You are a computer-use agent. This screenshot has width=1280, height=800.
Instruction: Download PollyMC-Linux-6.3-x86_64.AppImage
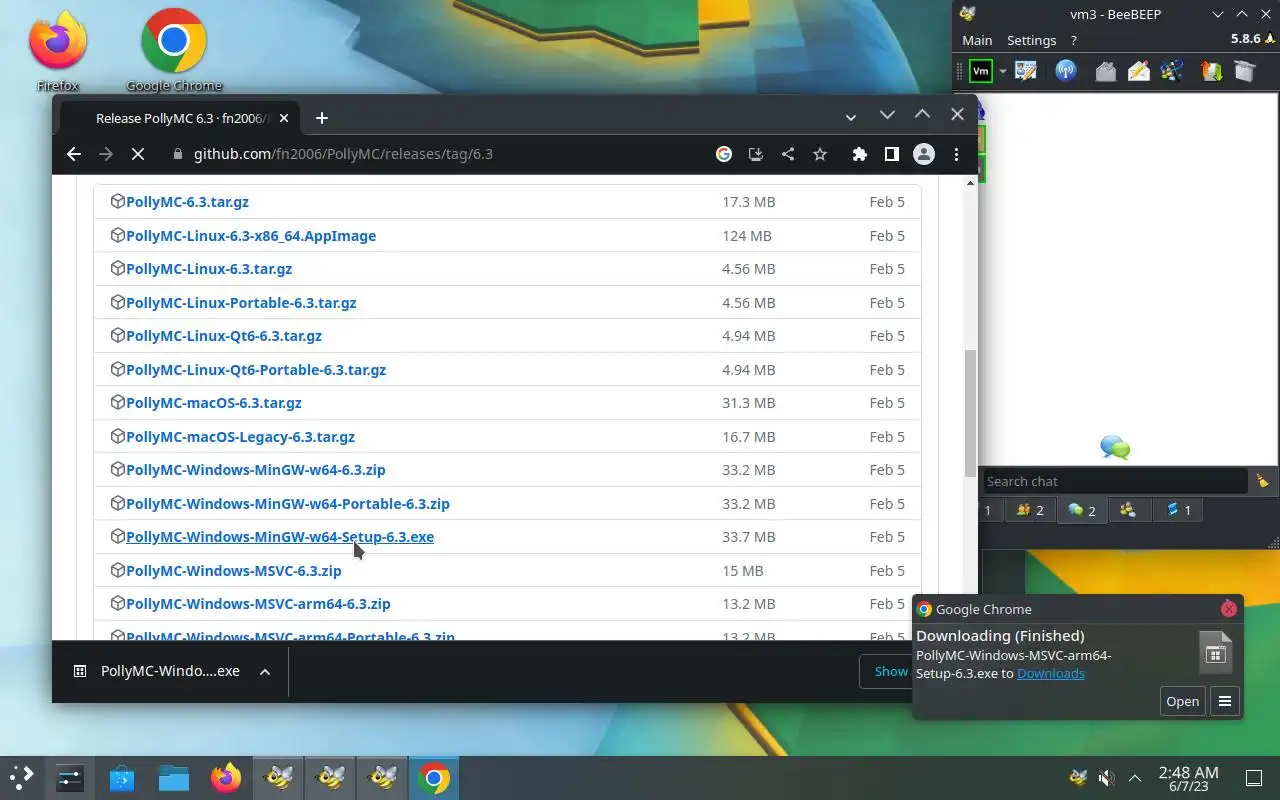click(251, 236)
